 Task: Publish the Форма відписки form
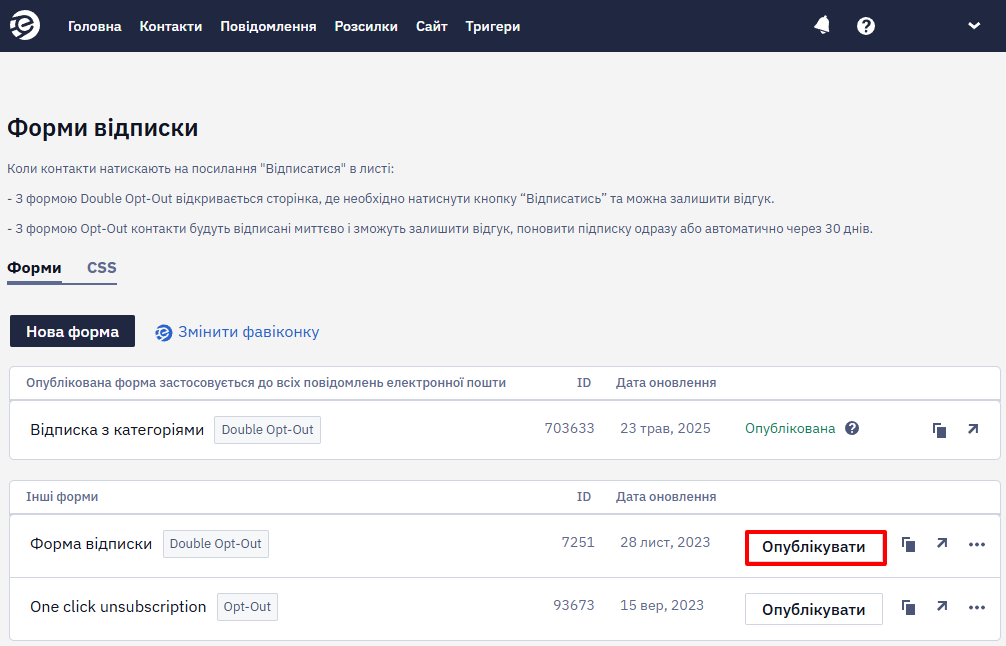point(814,547)
